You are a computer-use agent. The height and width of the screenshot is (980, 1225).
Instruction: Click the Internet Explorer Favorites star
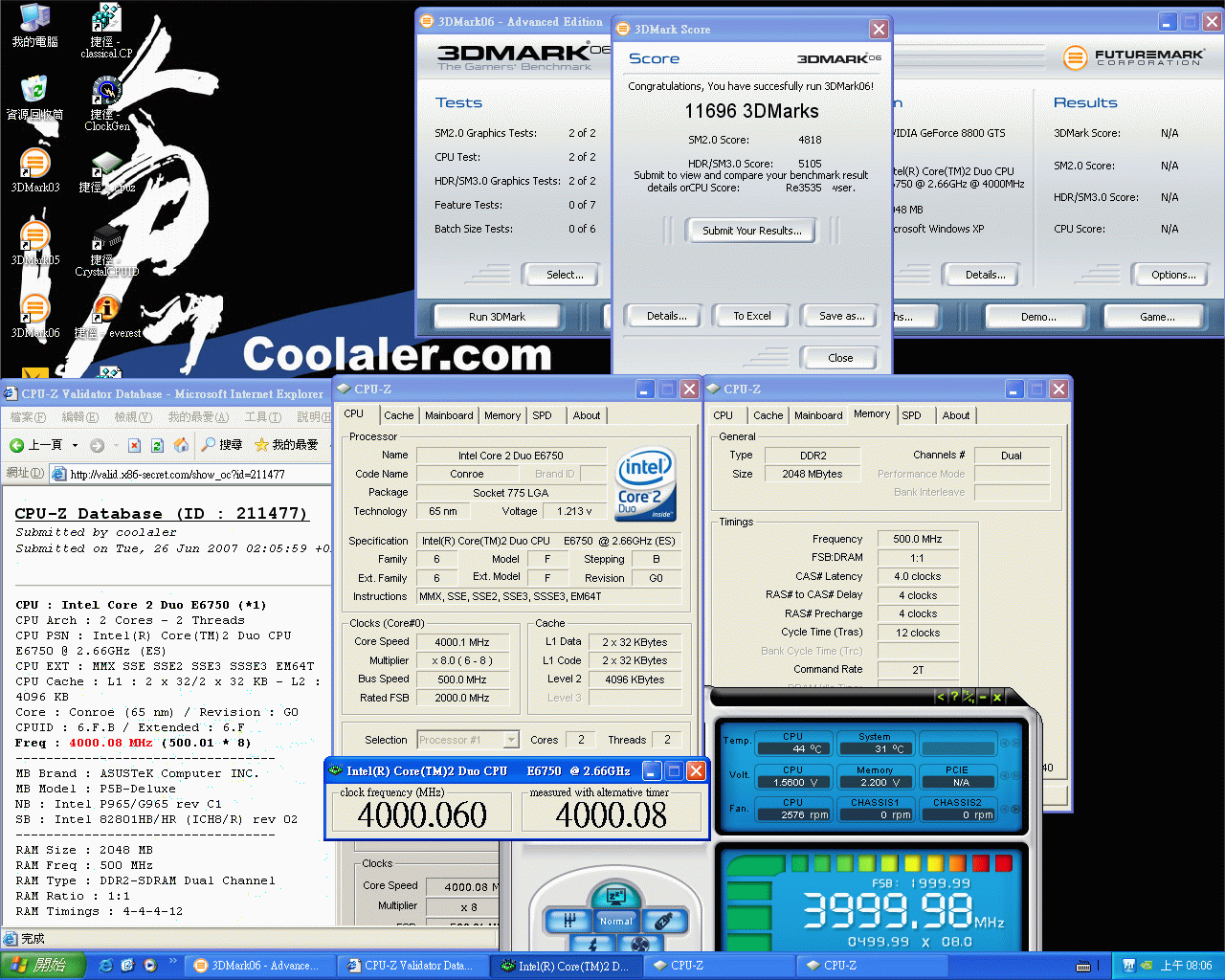tap(261, 444)
